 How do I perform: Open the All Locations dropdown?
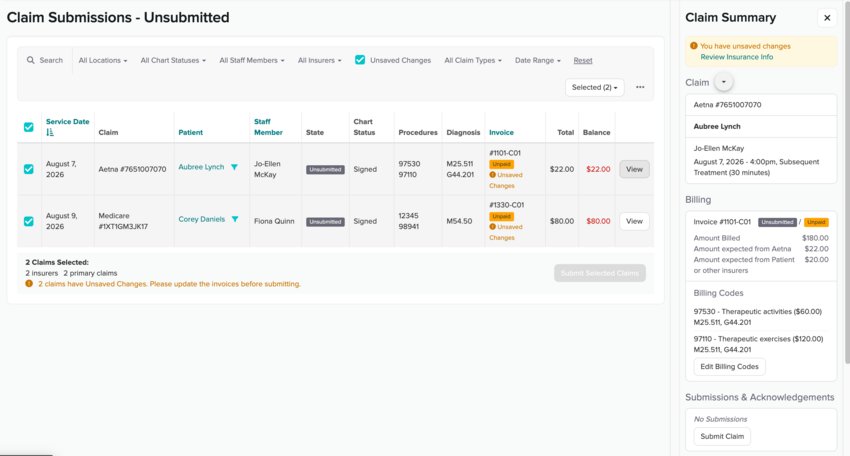pyautogui.click(x=103, y=60)
